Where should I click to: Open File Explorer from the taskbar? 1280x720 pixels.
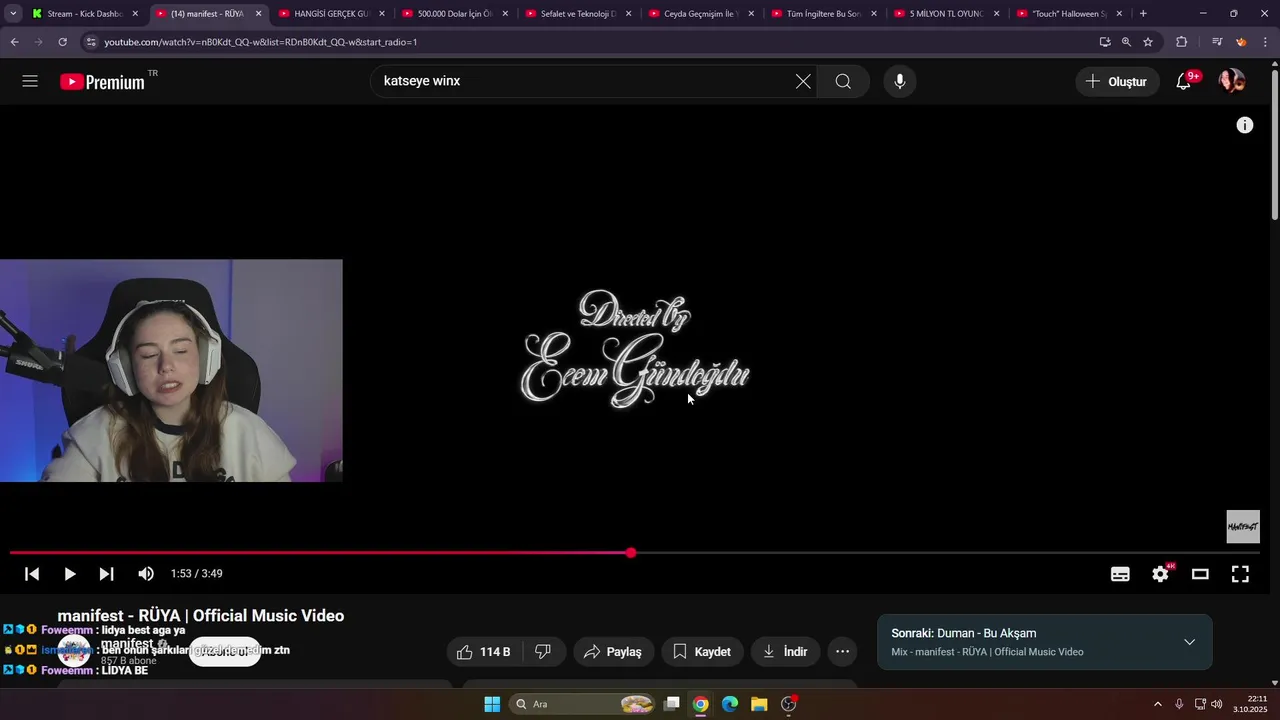[x=759, y=704]
